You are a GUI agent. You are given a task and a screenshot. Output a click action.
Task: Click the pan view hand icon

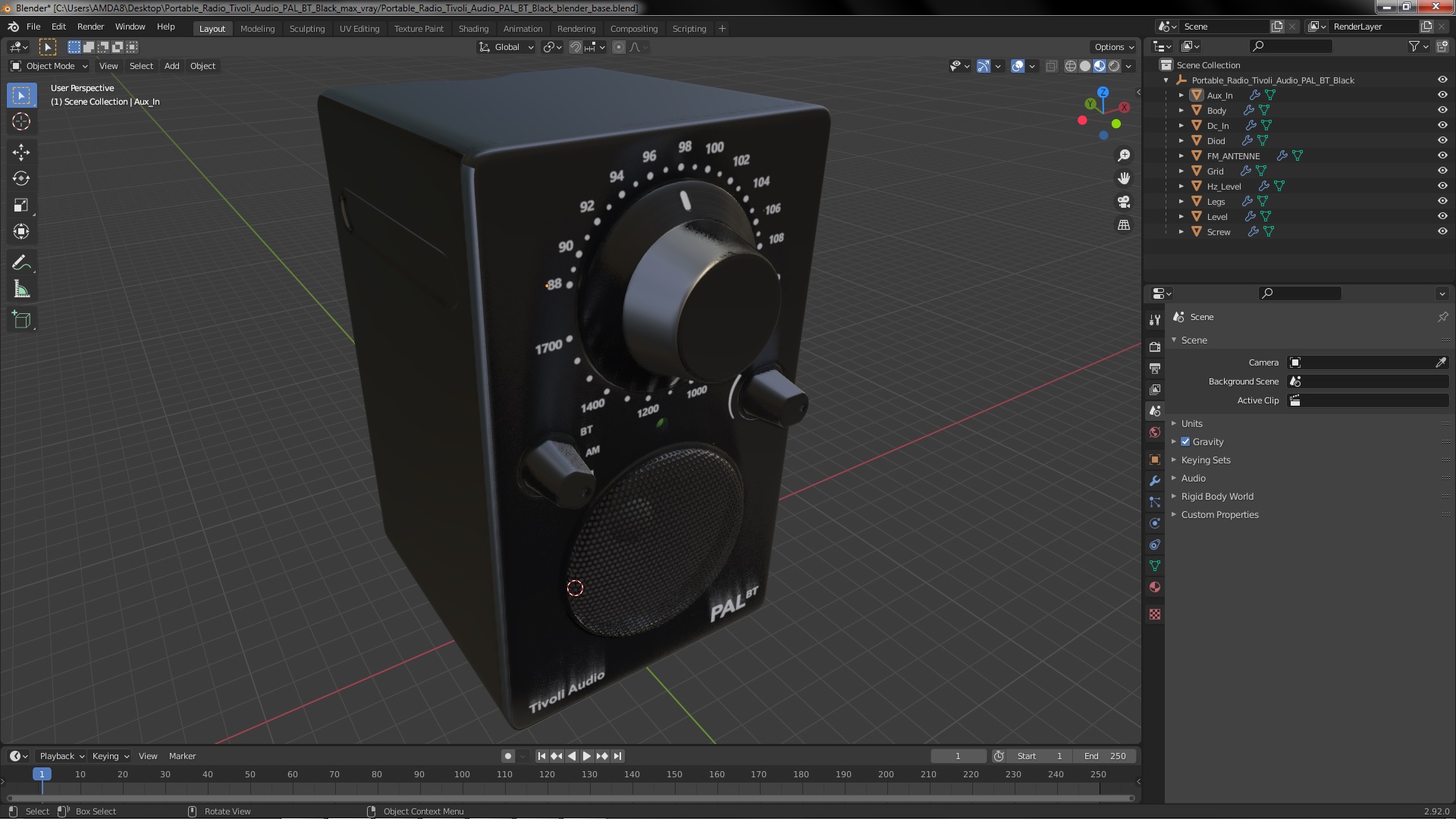tap(1124, 178)
